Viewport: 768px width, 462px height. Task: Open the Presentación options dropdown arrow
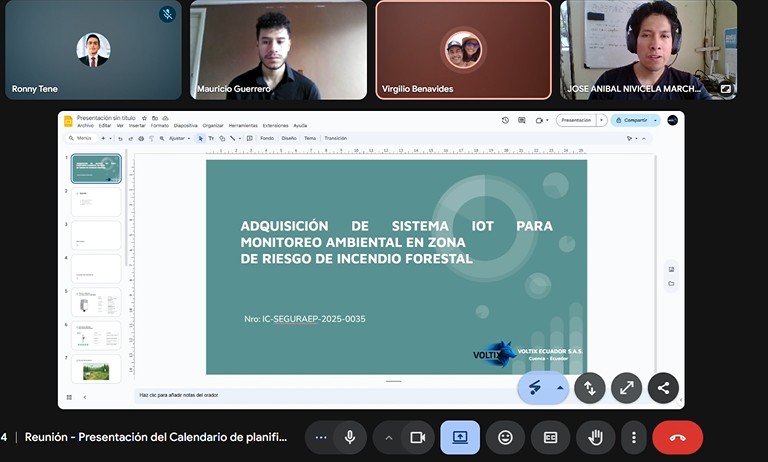(x=601, y=120)
